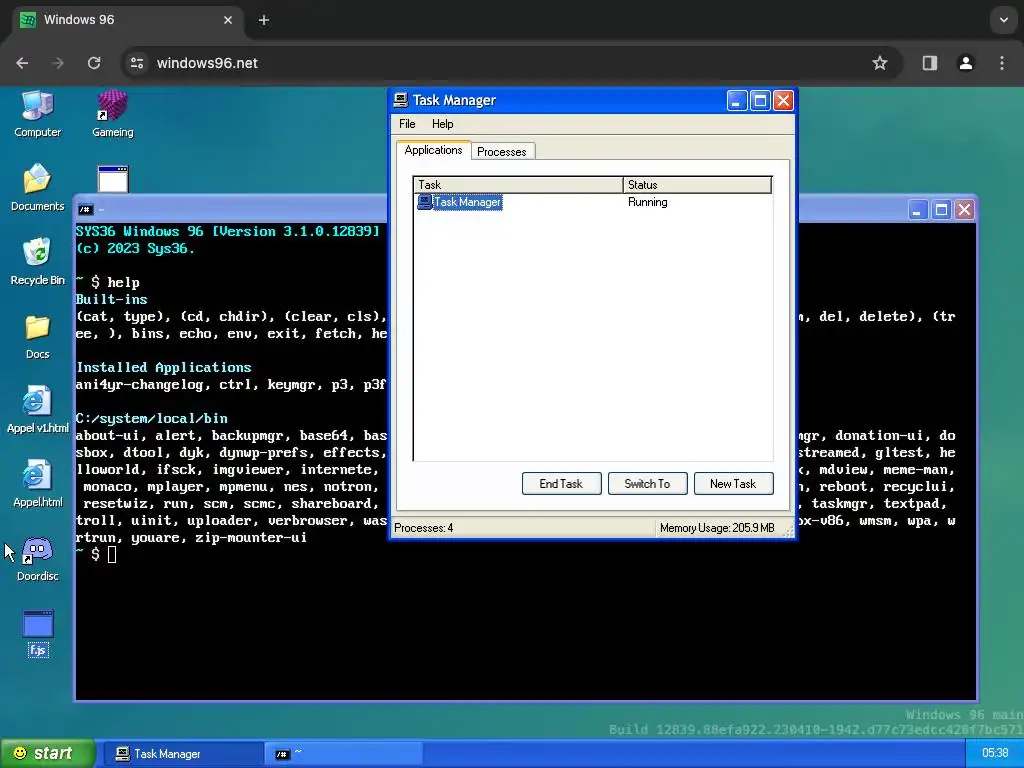Open Appel v1.html desktop file
Screen dimensions: 1024x768
click(x=37, y=410)
